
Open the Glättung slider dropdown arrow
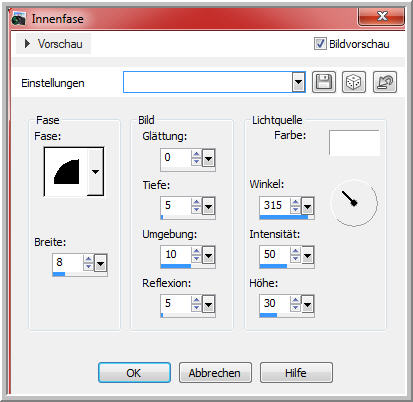click(x=208, y=158)
